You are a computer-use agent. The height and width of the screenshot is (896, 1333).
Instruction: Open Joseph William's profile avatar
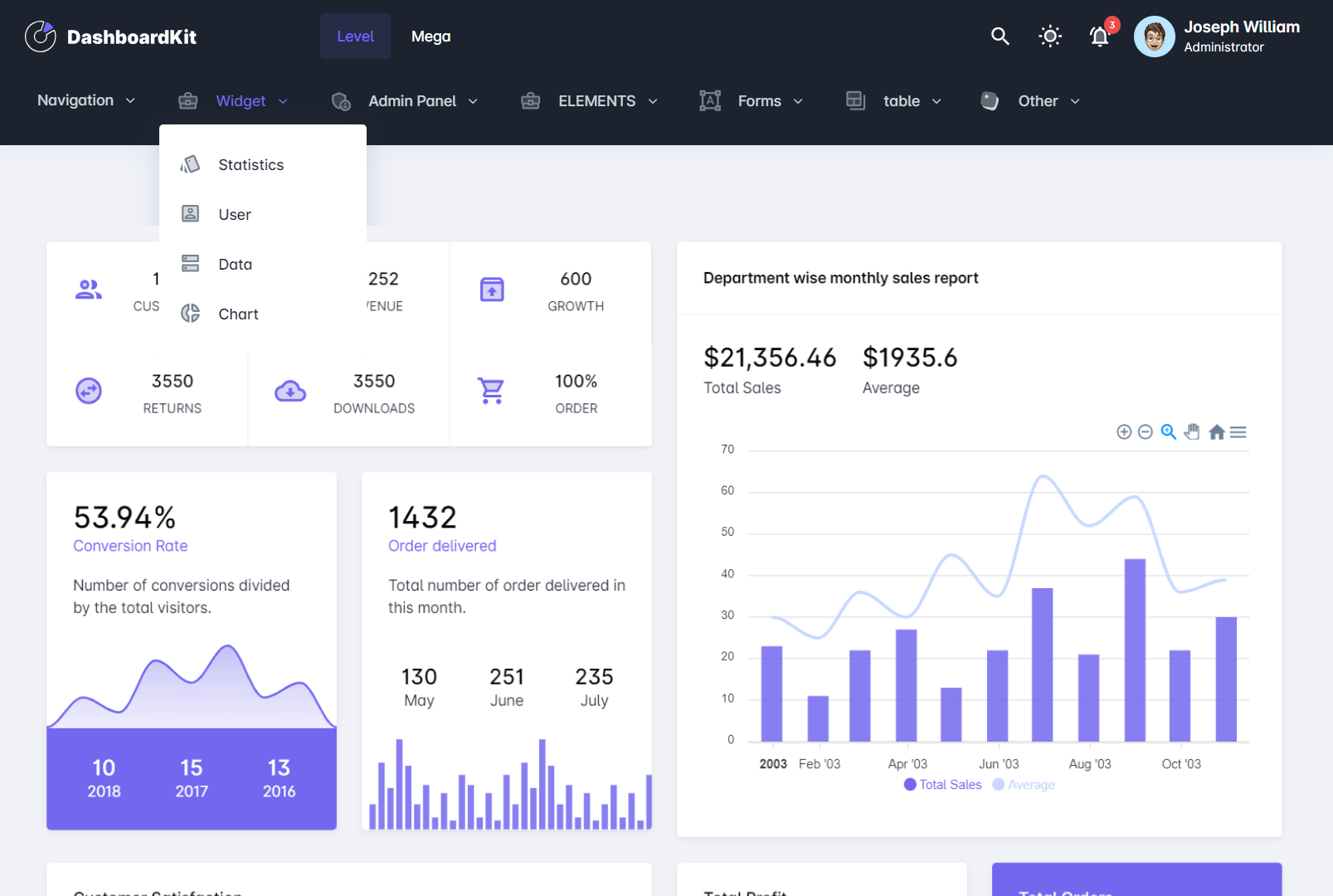(x=1154, y=37)
